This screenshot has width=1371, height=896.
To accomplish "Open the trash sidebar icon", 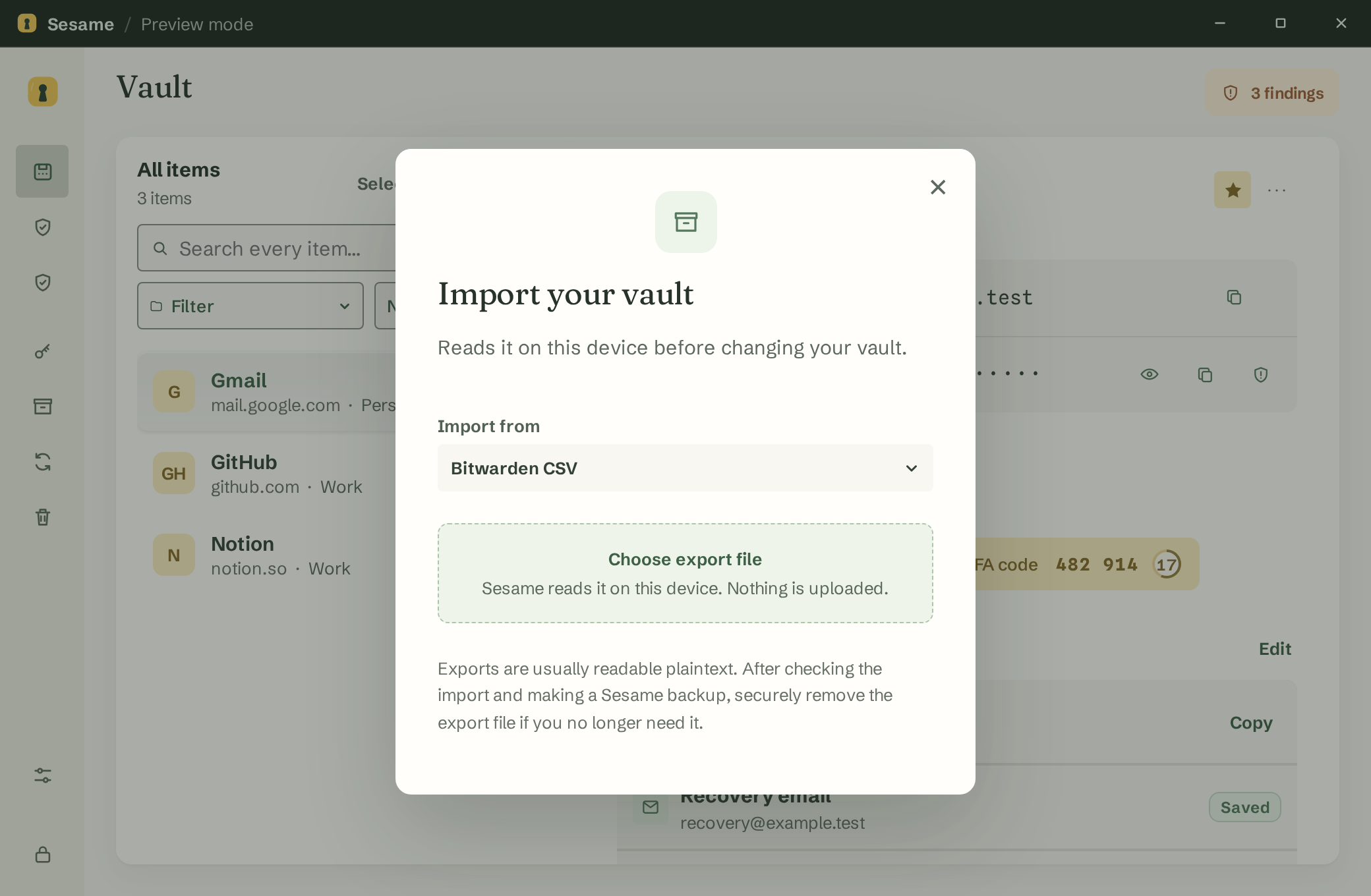I will (42, 517).
